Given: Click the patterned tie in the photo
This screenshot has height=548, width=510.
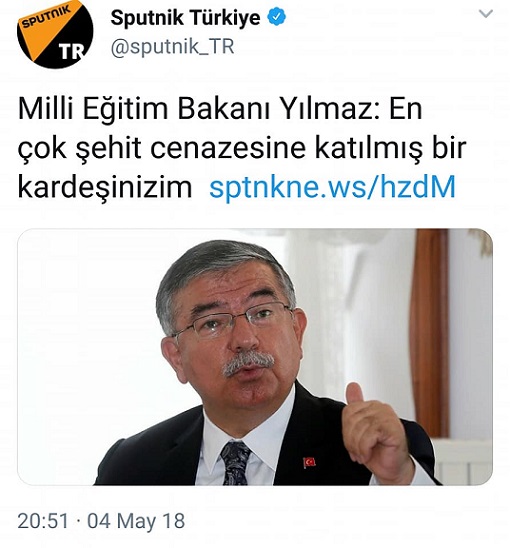Looking at the screenshot, I should 235,463.
